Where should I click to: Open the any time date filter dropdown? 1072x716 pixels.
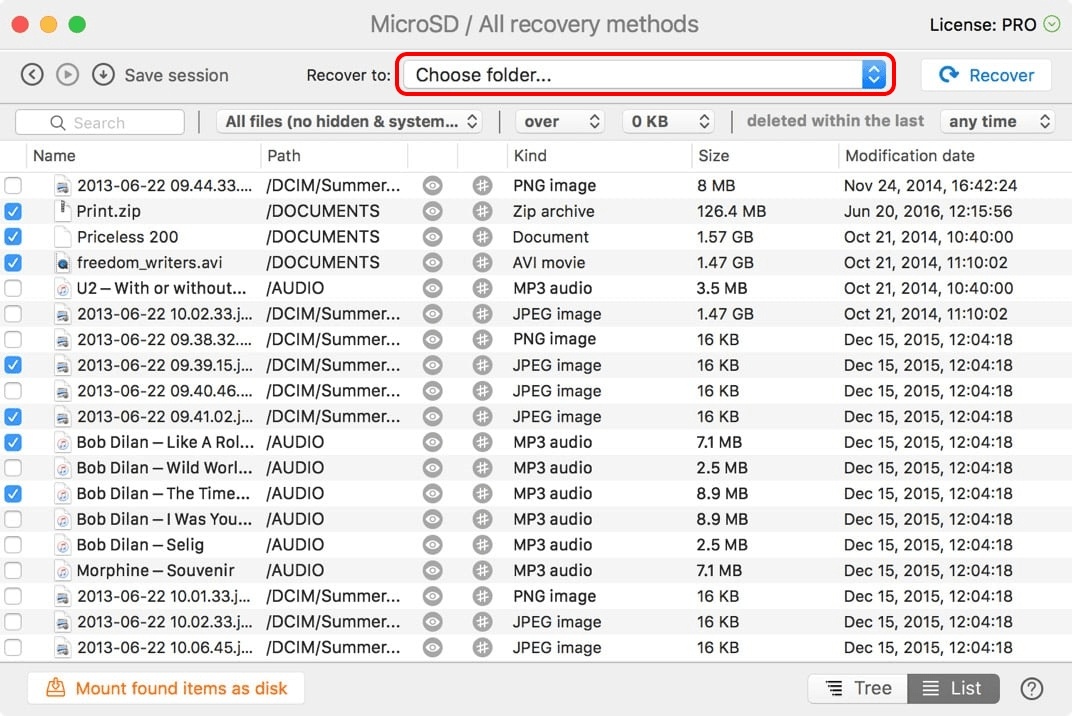[x=996, y=120]
